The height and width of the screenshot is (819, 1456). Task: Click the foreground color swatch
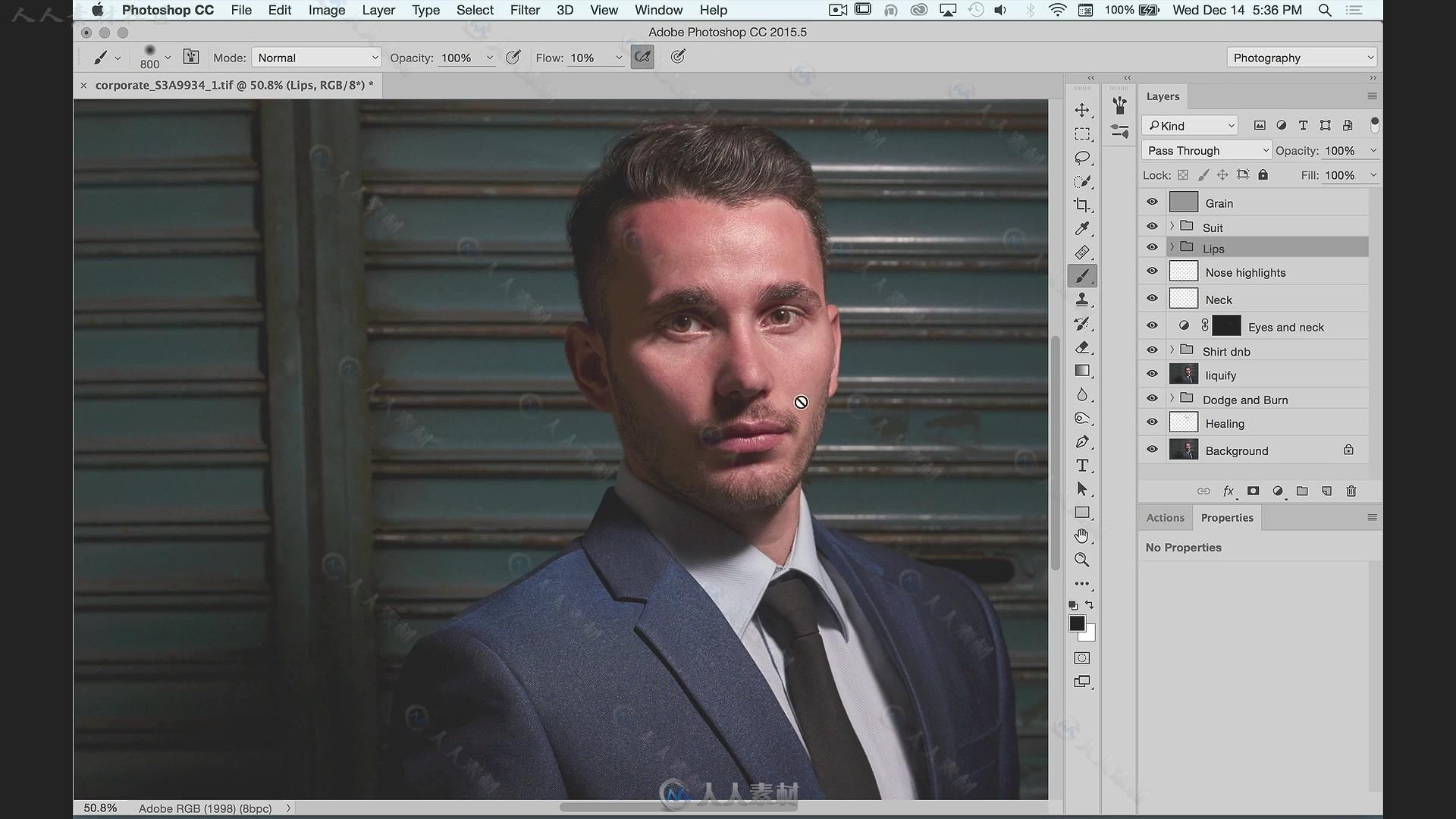click(1076, 623)
